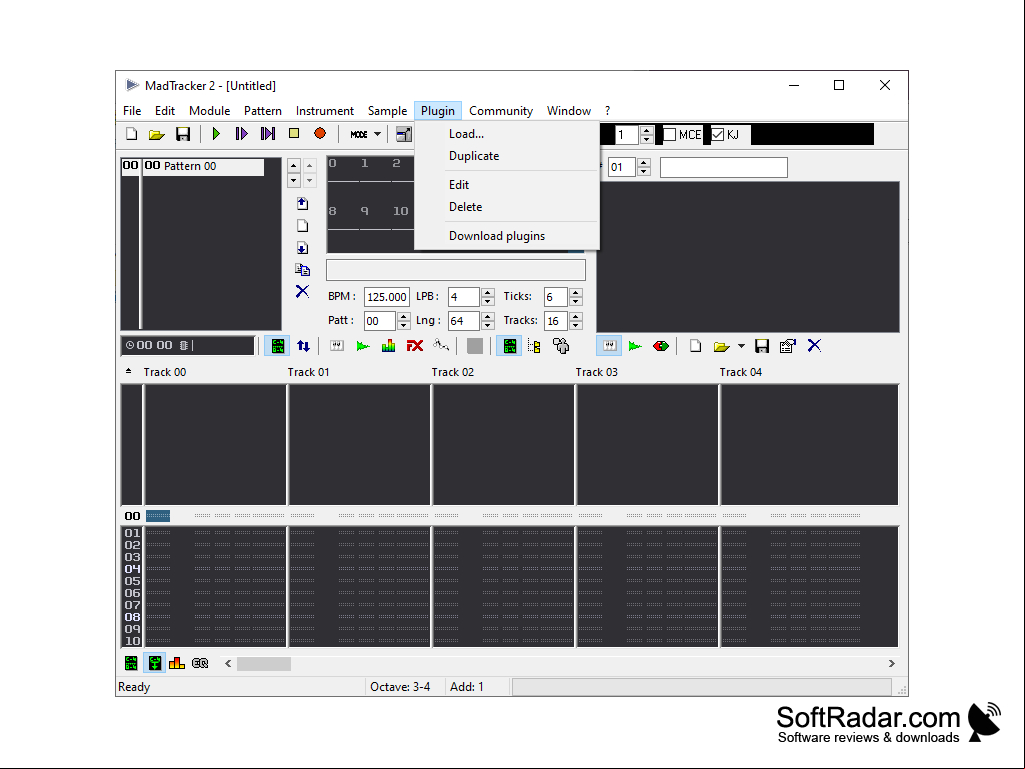Toggle the green pattern editor view button
1025x769 pixels.
point(277,346)
